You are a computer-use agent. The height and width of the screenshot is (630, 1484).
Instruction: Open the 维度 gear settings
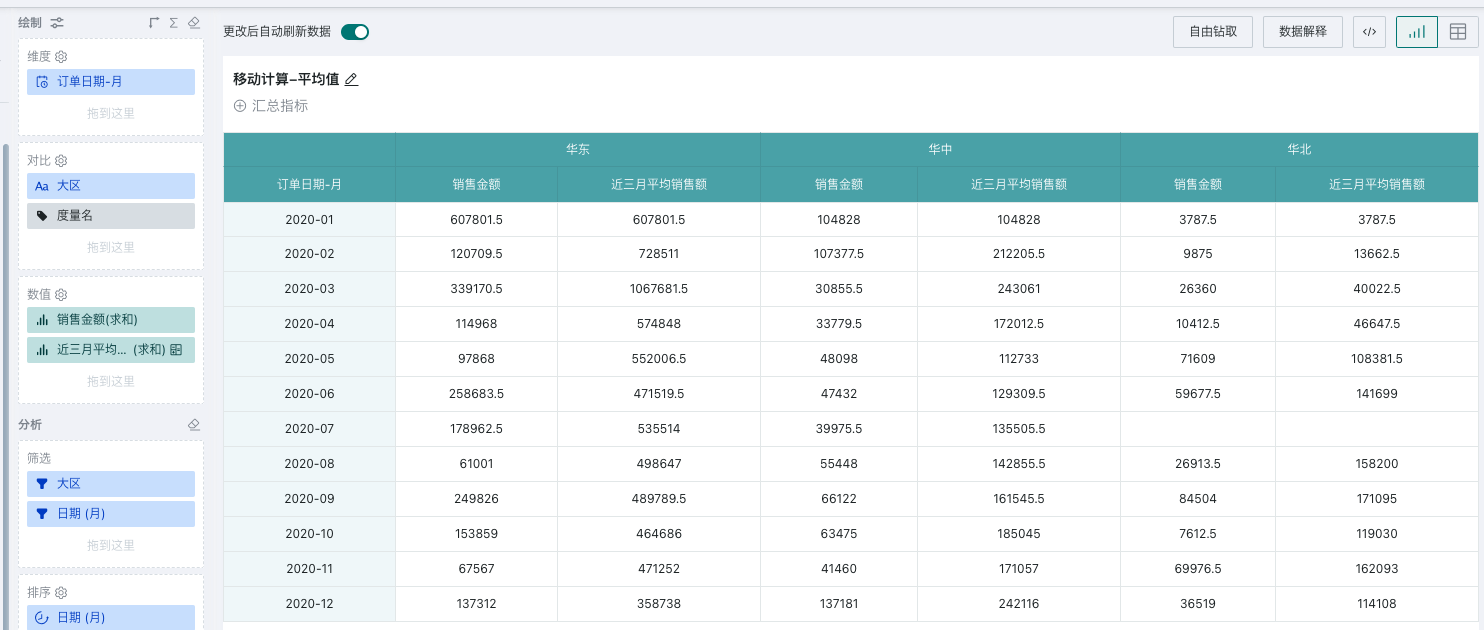point(61,57)
